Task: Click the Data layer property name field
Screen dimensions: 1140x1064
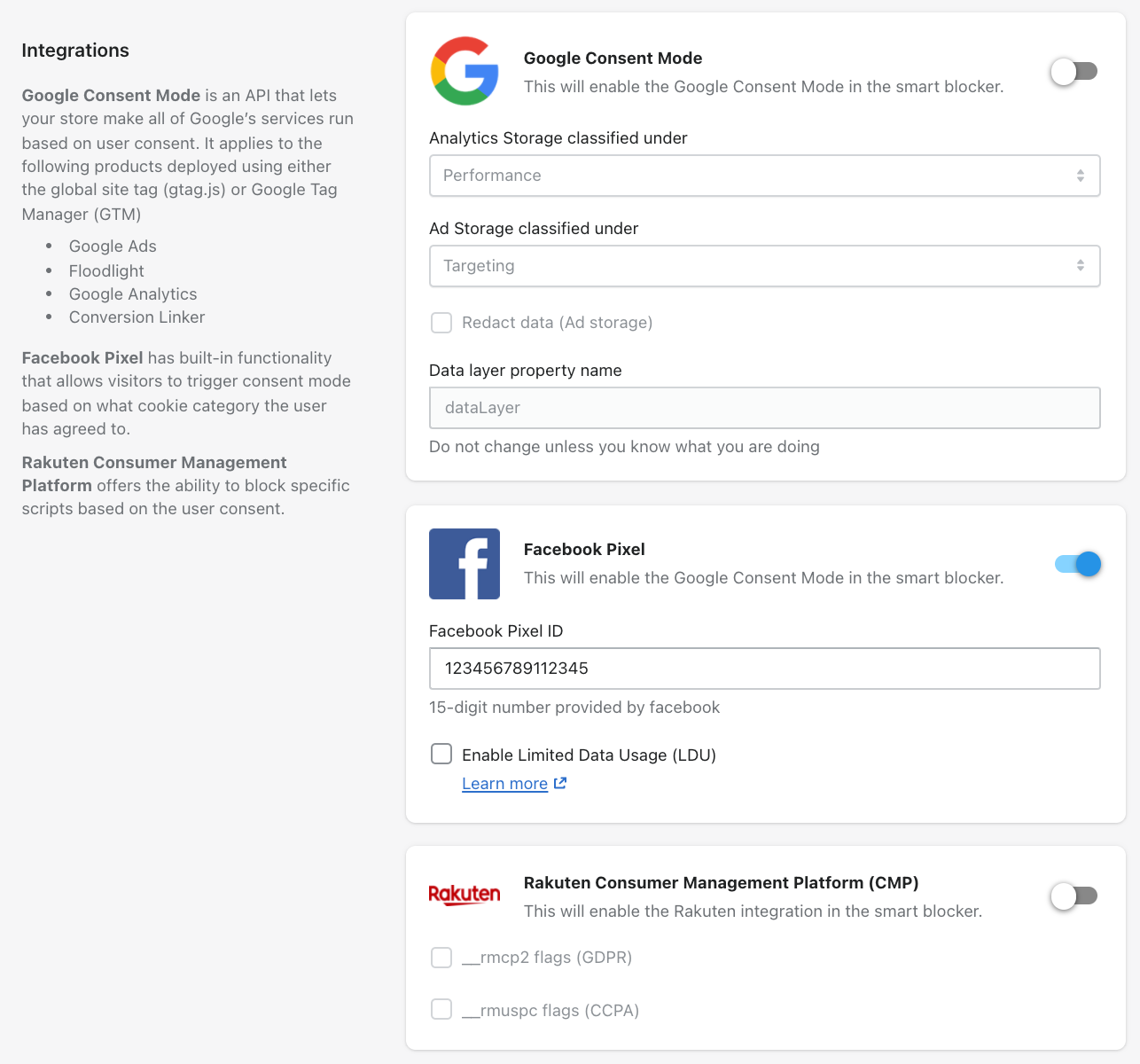Action: point(764,408)
